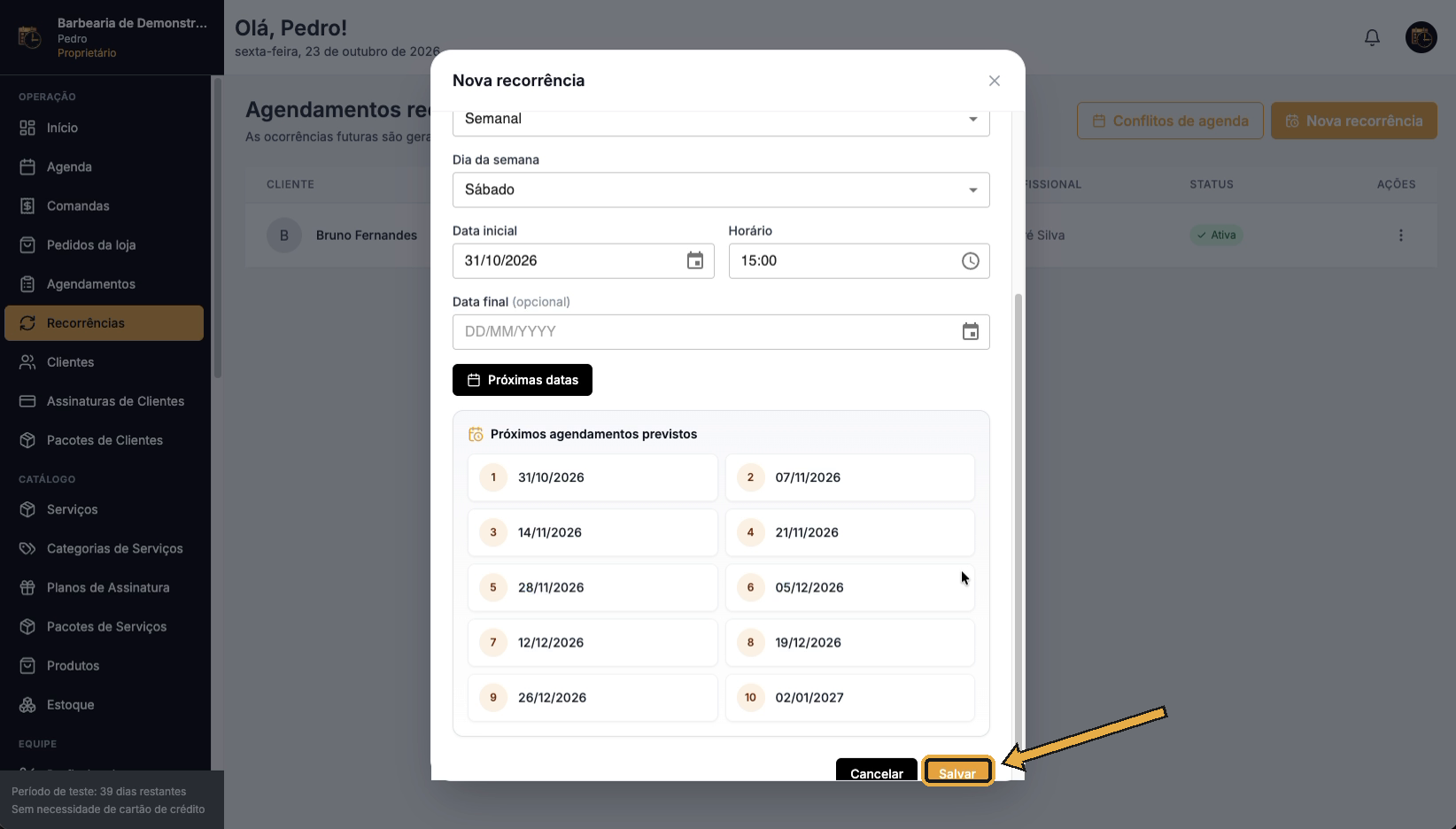Click the Próximas datas button

point(523,380)
